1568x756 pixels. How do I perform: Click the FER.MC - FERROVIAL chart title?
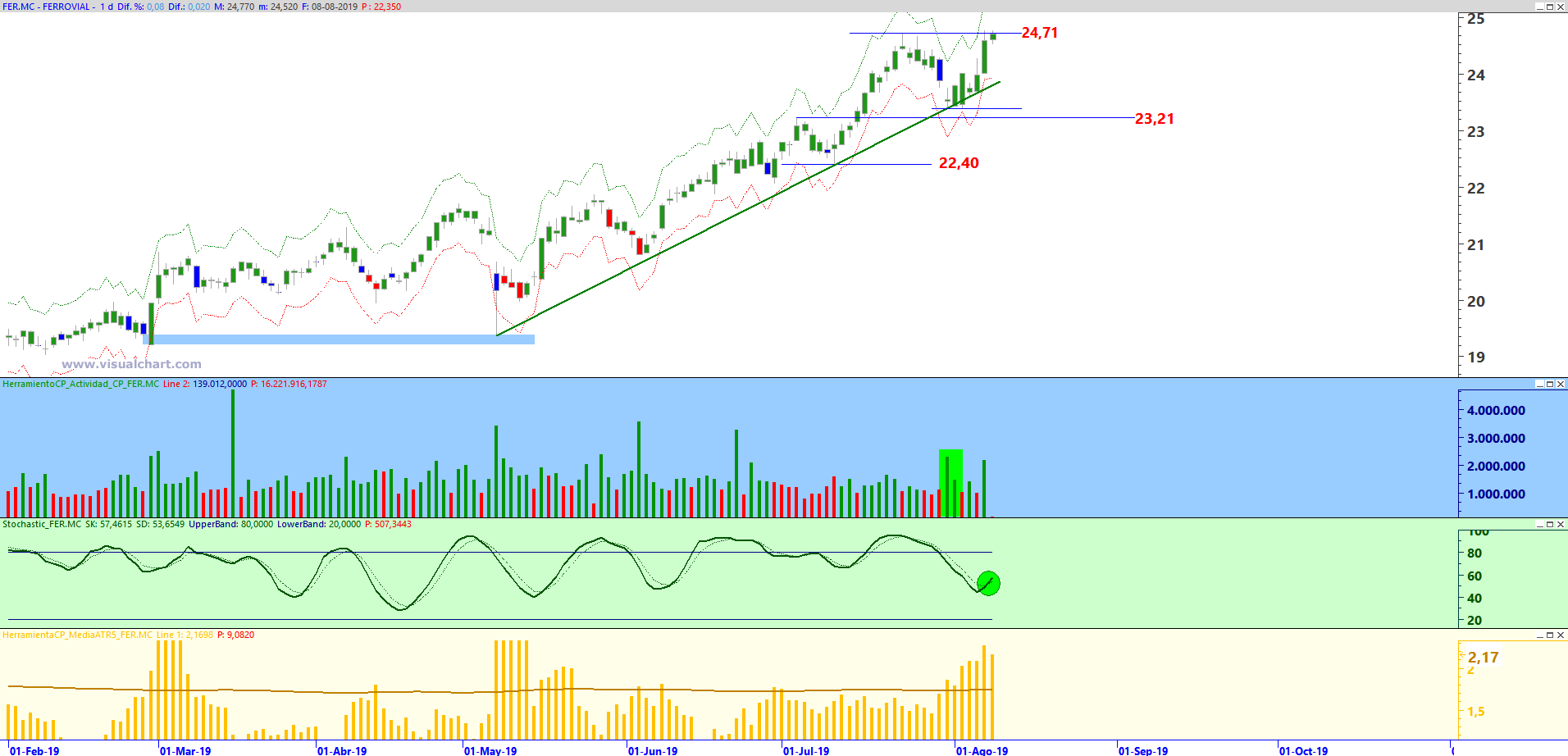[46, 7]
